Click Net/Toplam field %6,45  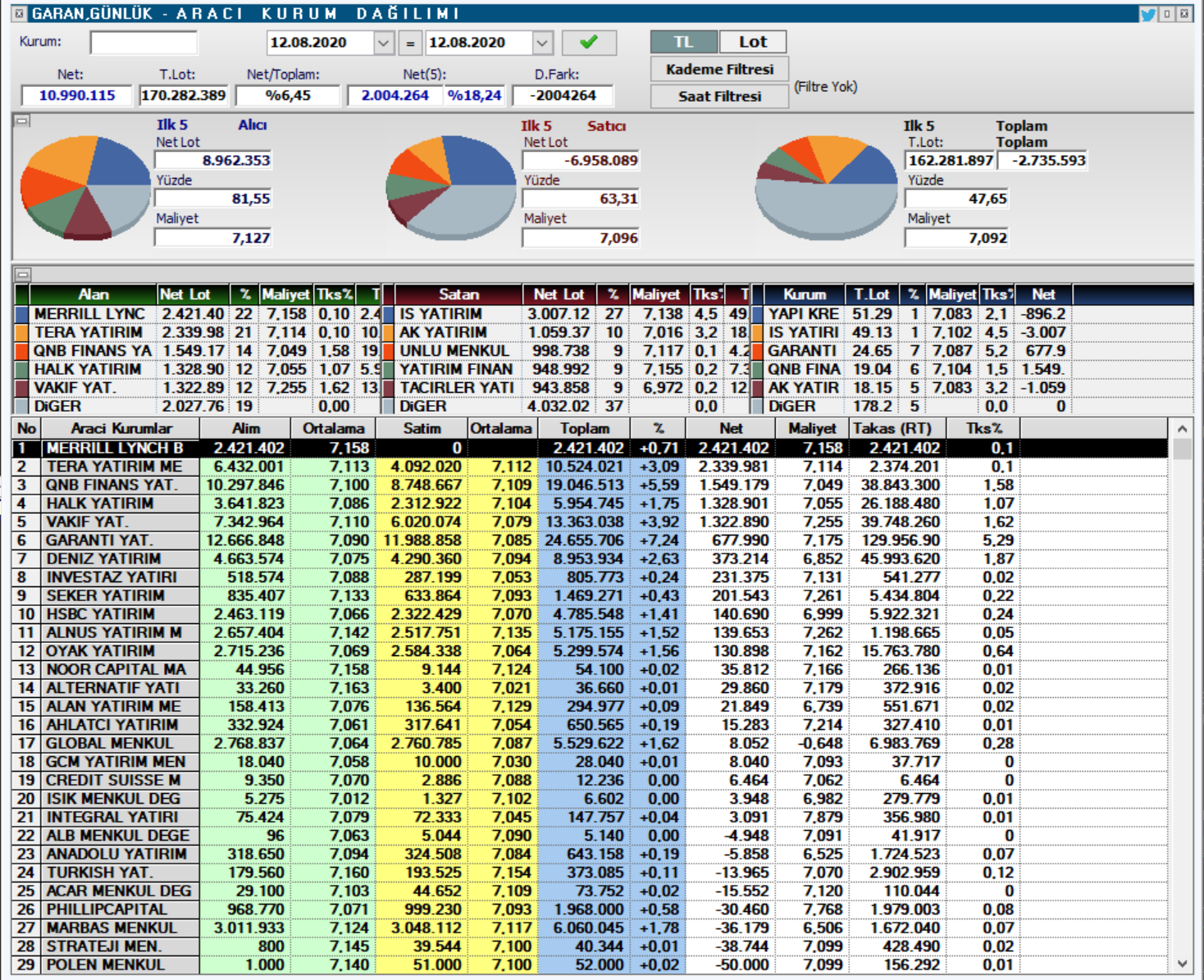pos(288,95)
